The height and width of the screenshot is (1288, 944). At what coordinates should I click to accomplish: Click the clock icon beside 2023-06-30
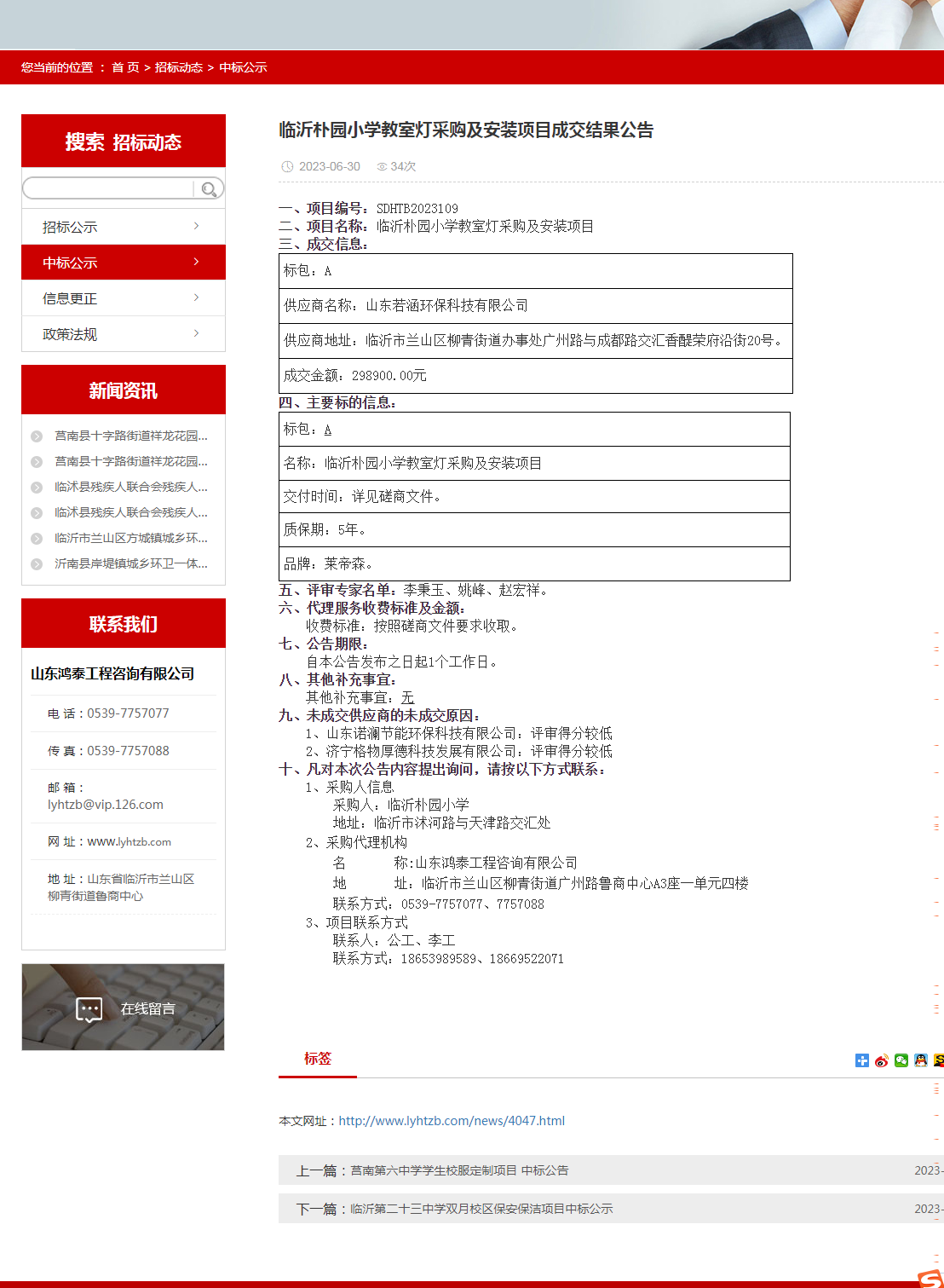[287, 167]
